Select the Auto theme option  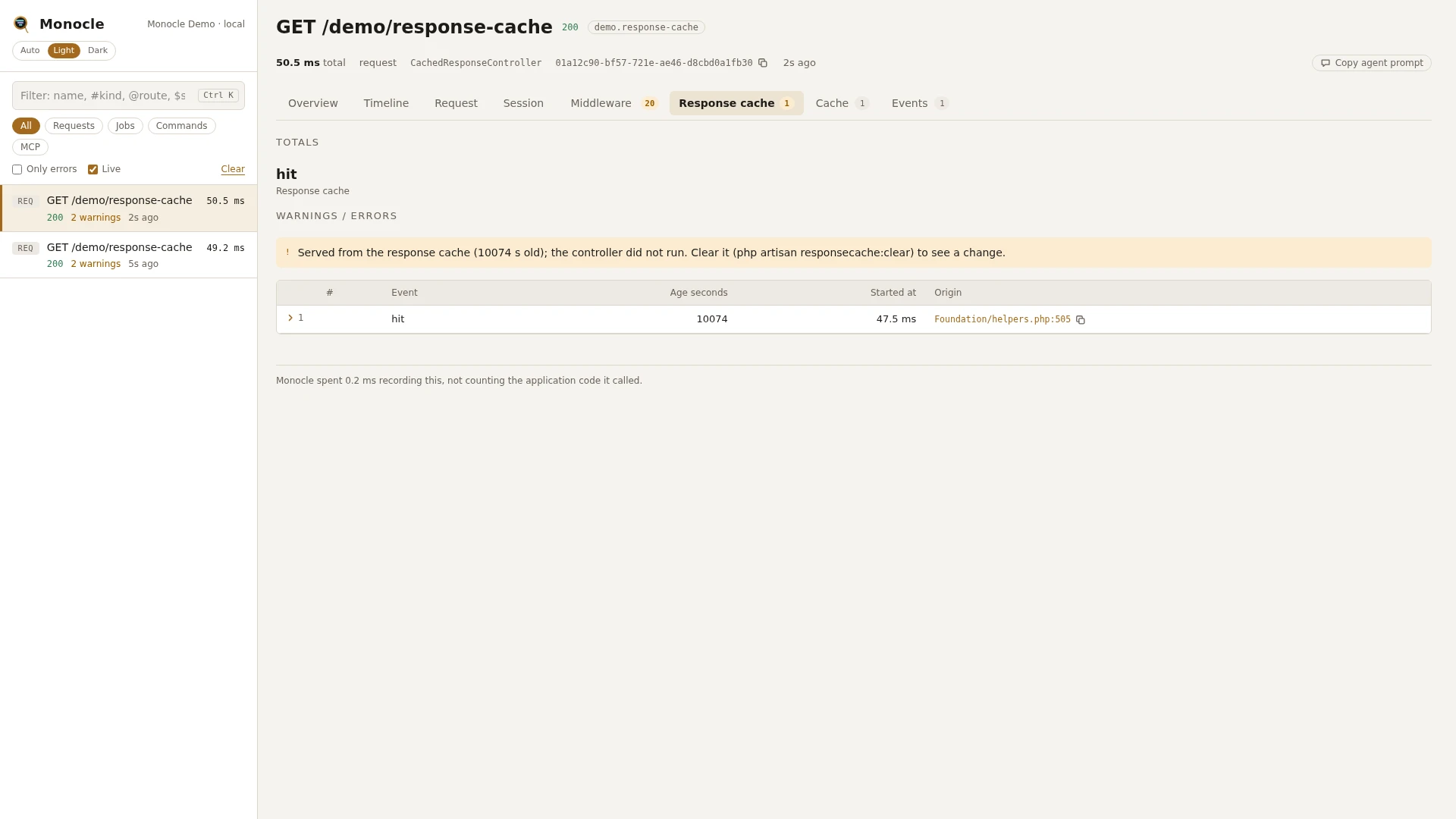(x=30, y=51)
